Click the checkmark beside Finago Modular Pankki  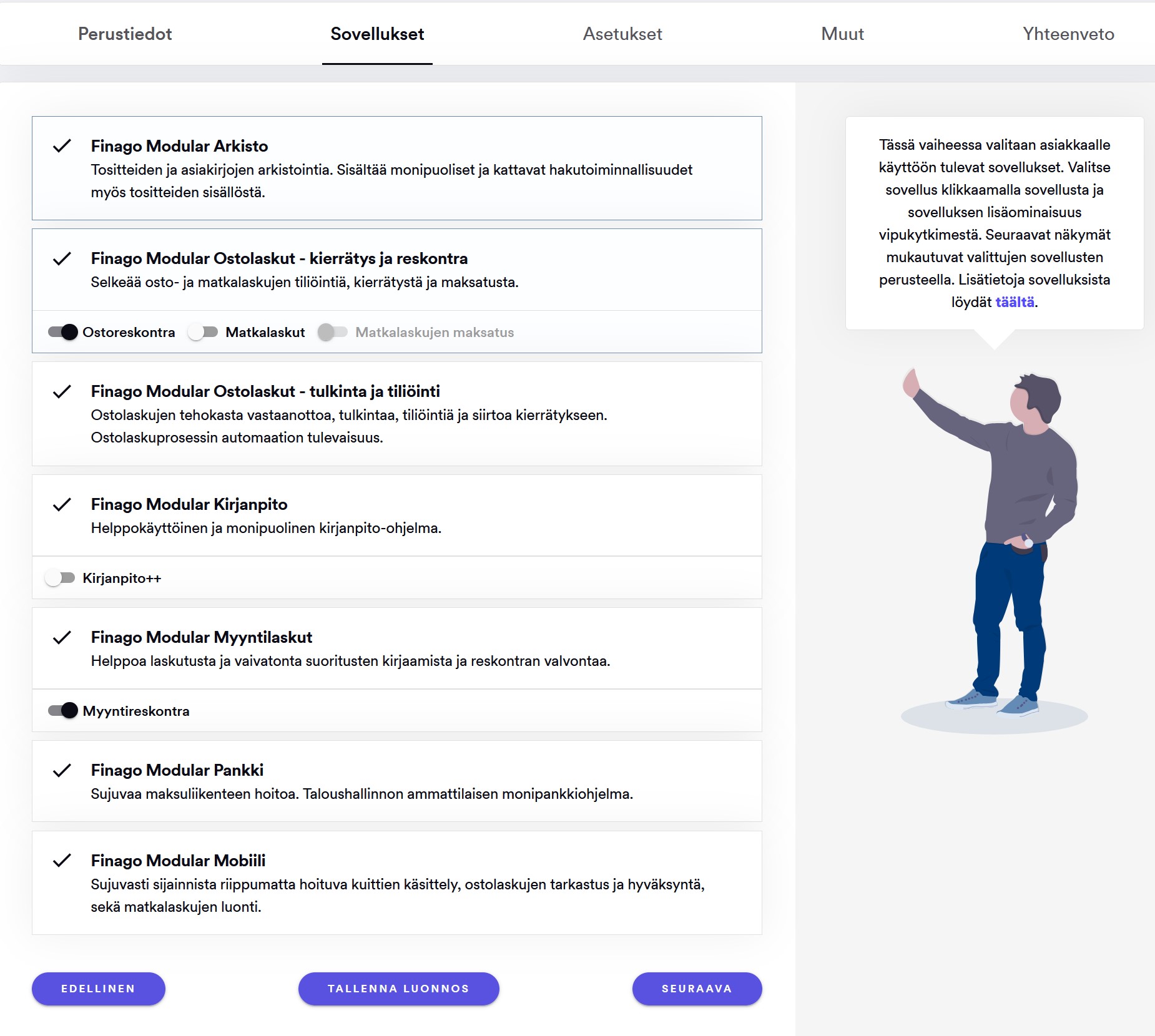62,770
